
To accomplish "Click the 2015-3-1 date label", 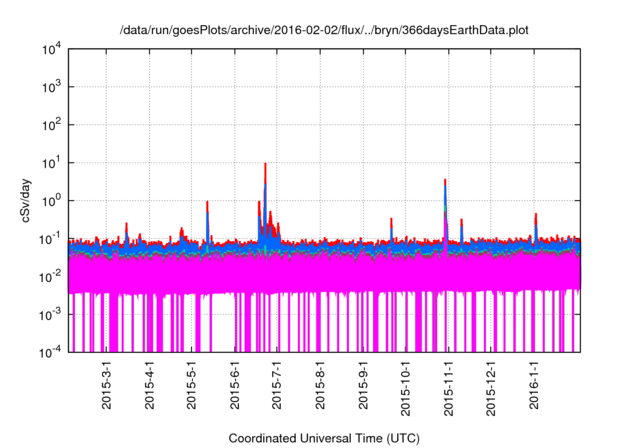I will pos(107,385).
